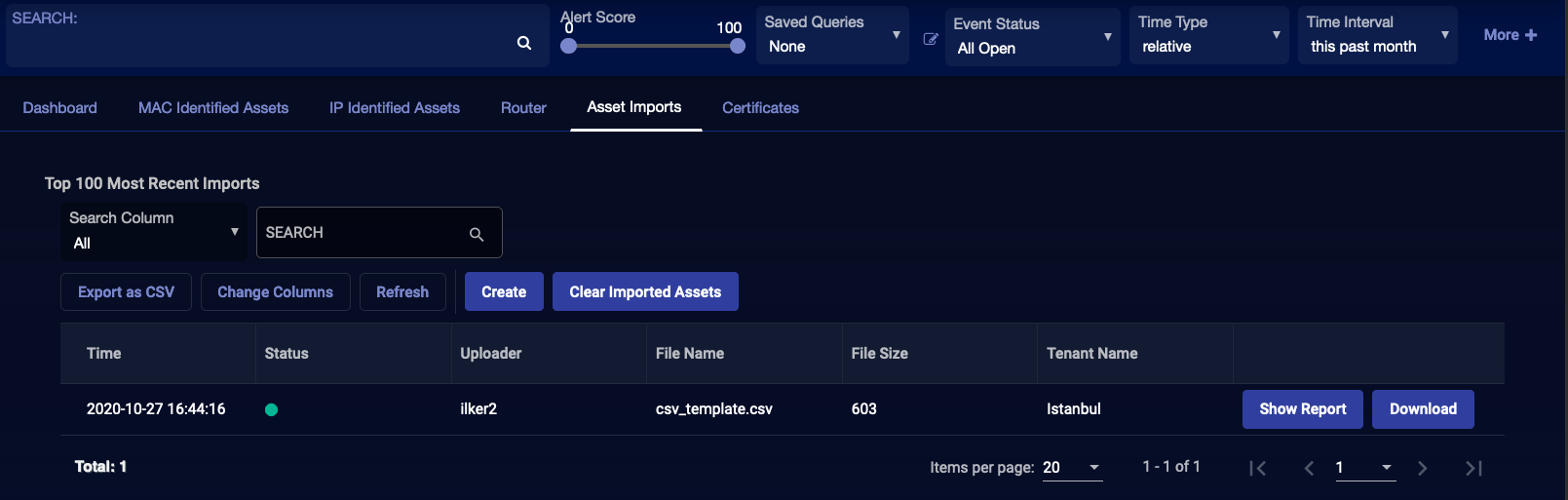Expand the Time Interval dropdown
1568x500 pixels.
1377,35
